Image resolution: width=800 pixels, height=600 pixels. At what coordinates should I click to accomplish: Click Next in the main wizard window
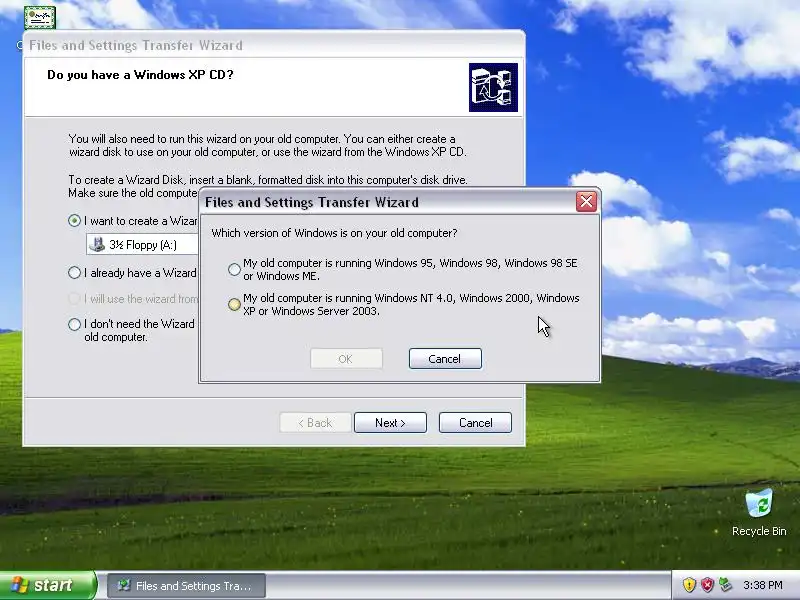pos(390,422)
